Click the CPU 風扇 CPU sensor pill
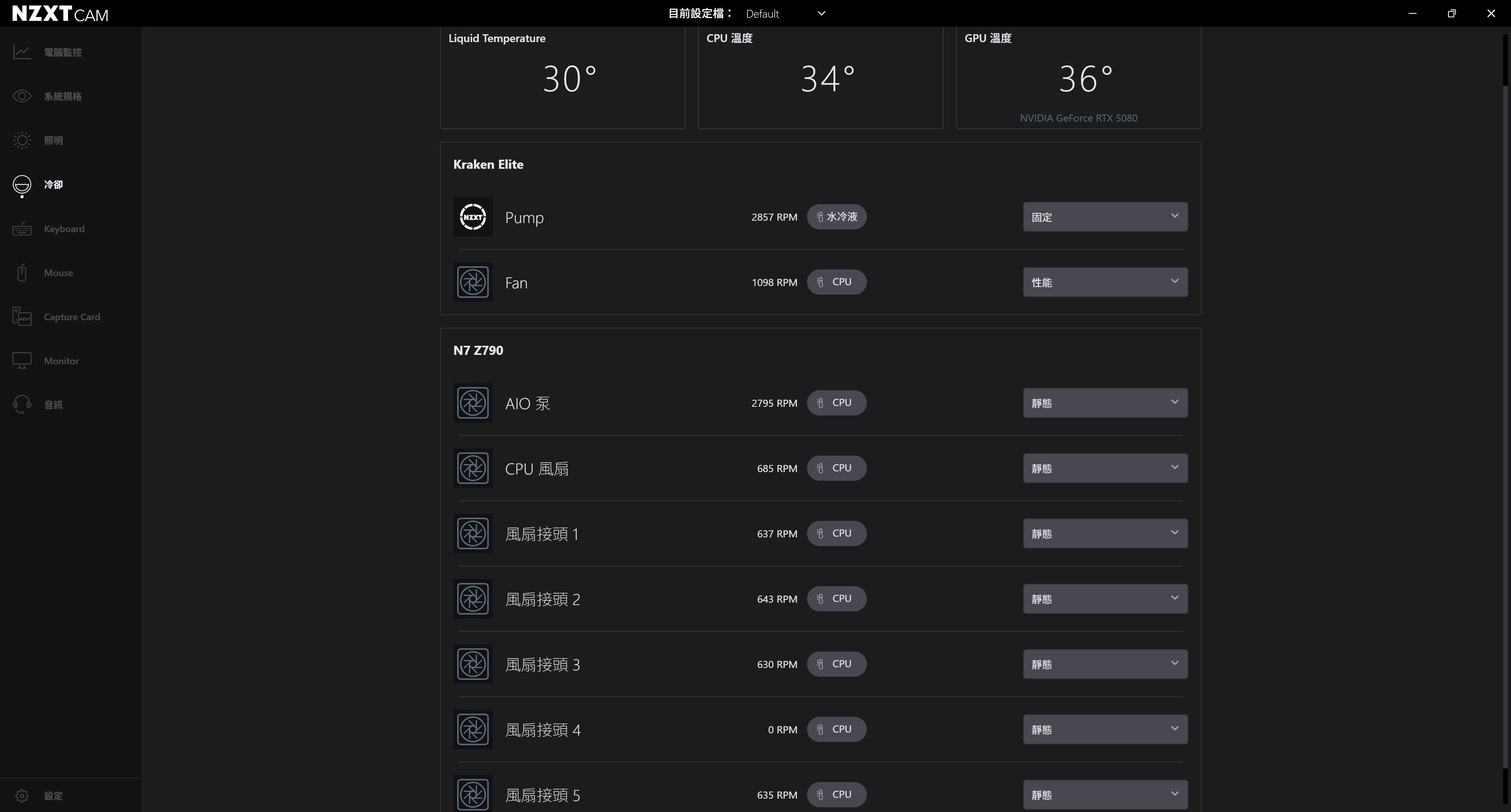The height and width of the screenshot is (812, 1511). [837, 468]
